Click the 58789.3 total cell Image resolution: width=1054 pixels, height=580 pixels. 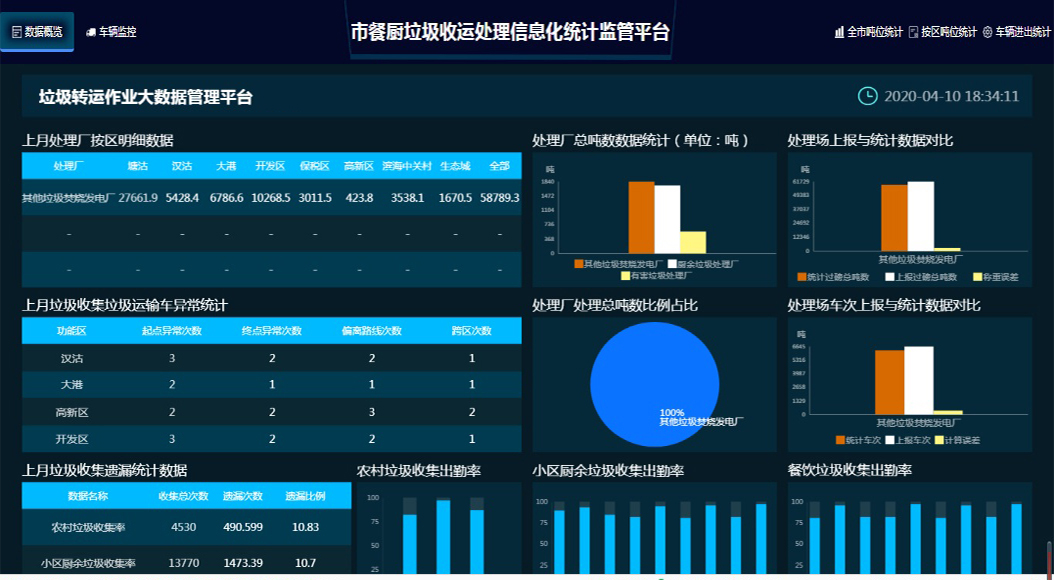click(x=499, y=198)
